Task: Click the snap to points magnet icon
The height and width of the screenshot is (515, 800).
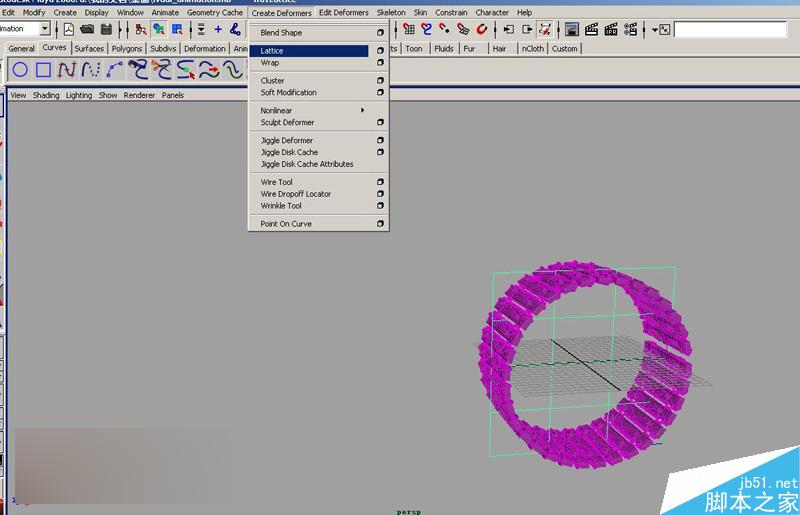Action: pos(444,30)
